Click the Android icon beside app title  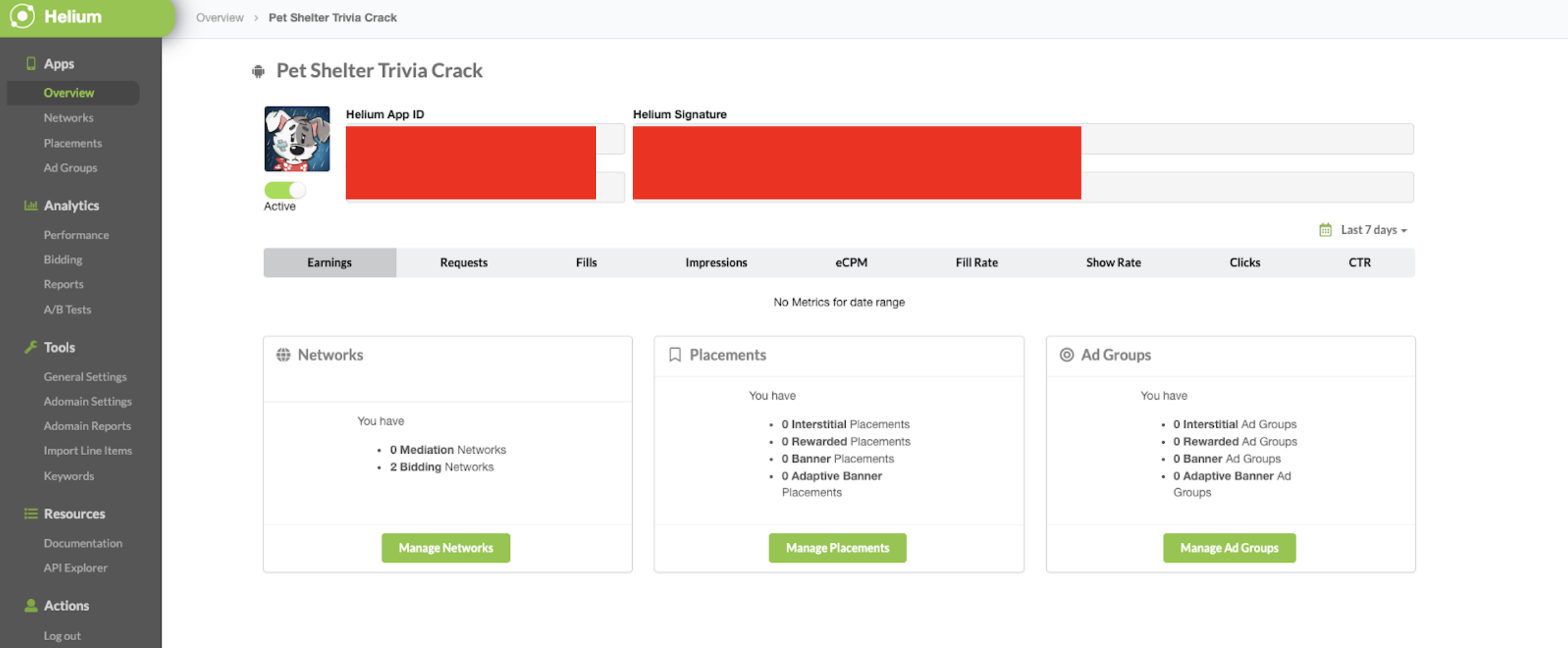pyautogui.click(x=258, y=71)
